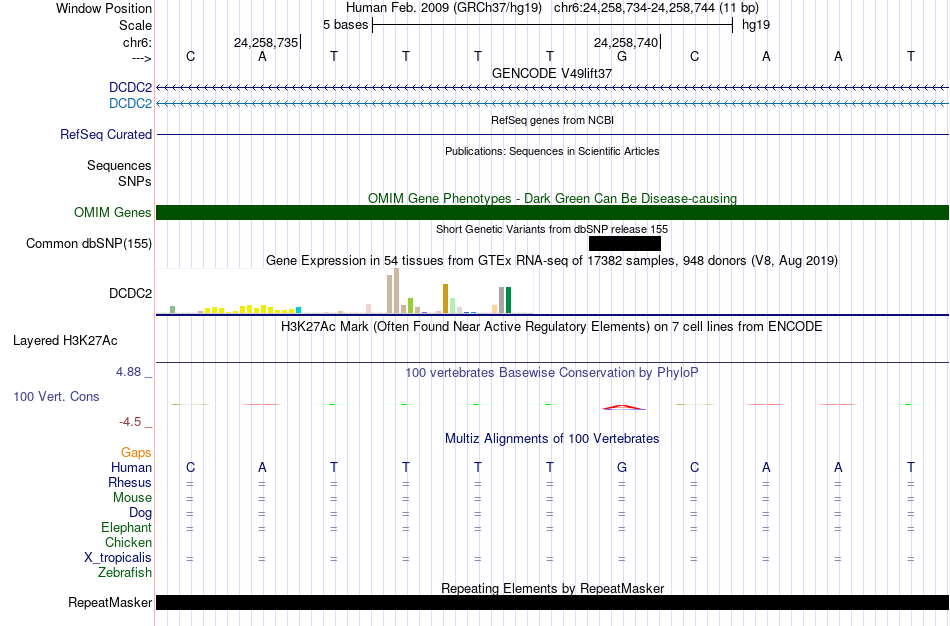Click the Publications: Sequences in Scientific Articles title

(x=552, y=151)
